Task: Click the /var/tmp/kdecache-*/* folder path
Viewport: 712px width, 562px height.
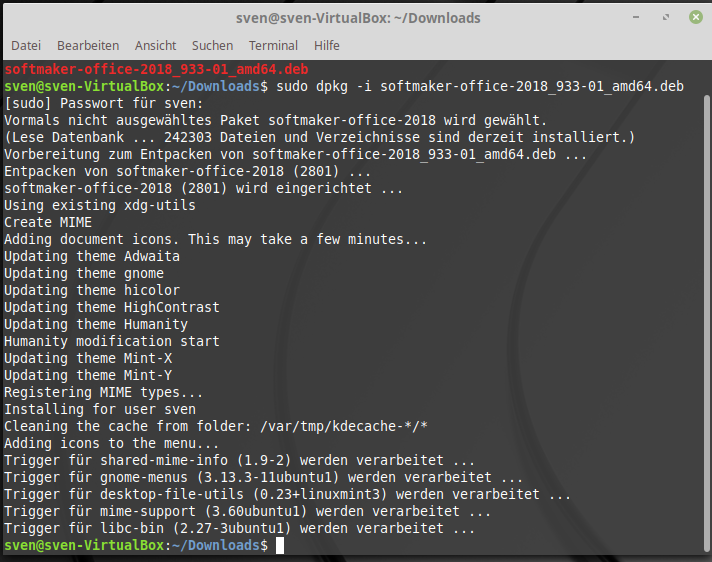Action: [344, 427]
